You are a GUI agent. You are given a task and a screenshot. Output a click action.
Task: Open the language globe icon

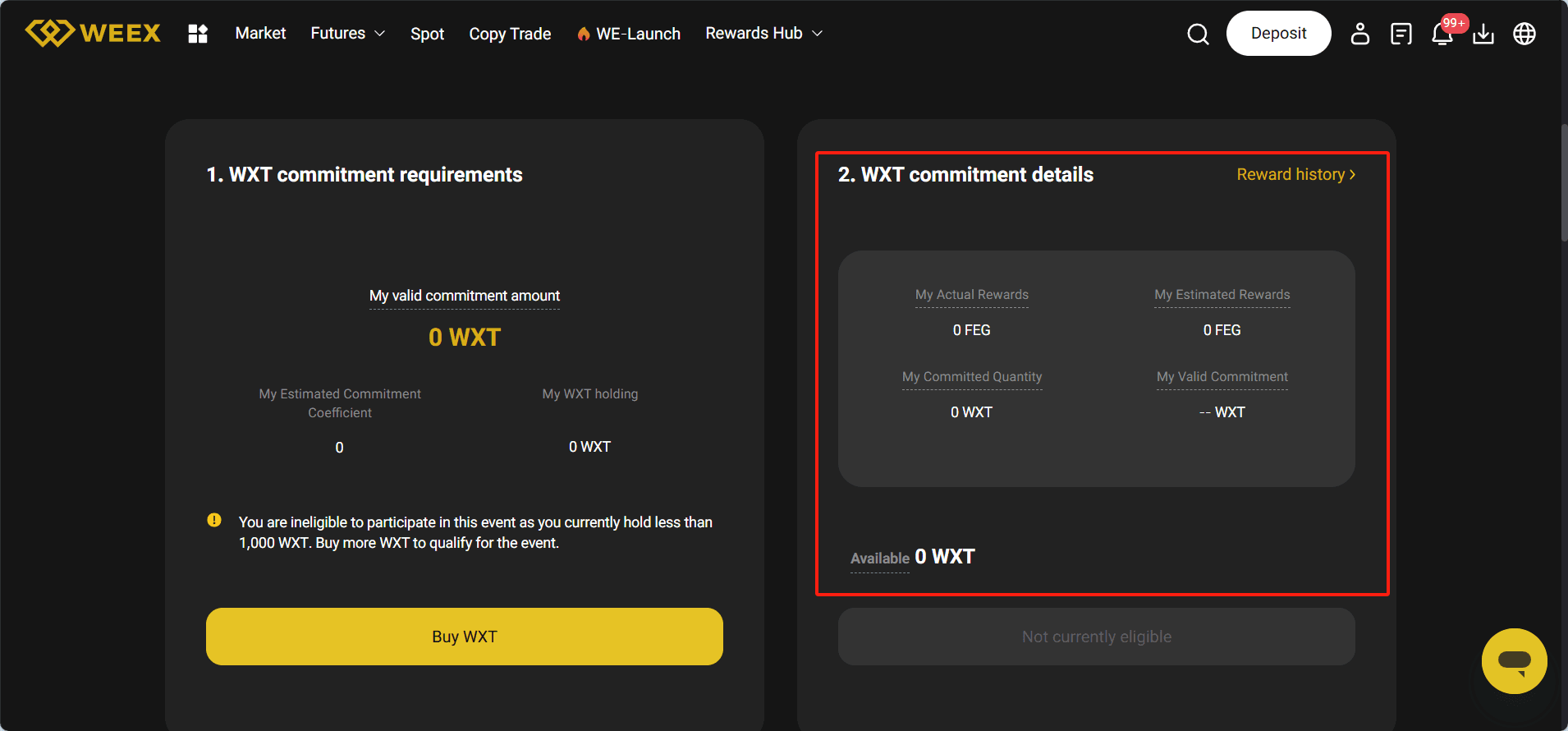(1524, 34)
